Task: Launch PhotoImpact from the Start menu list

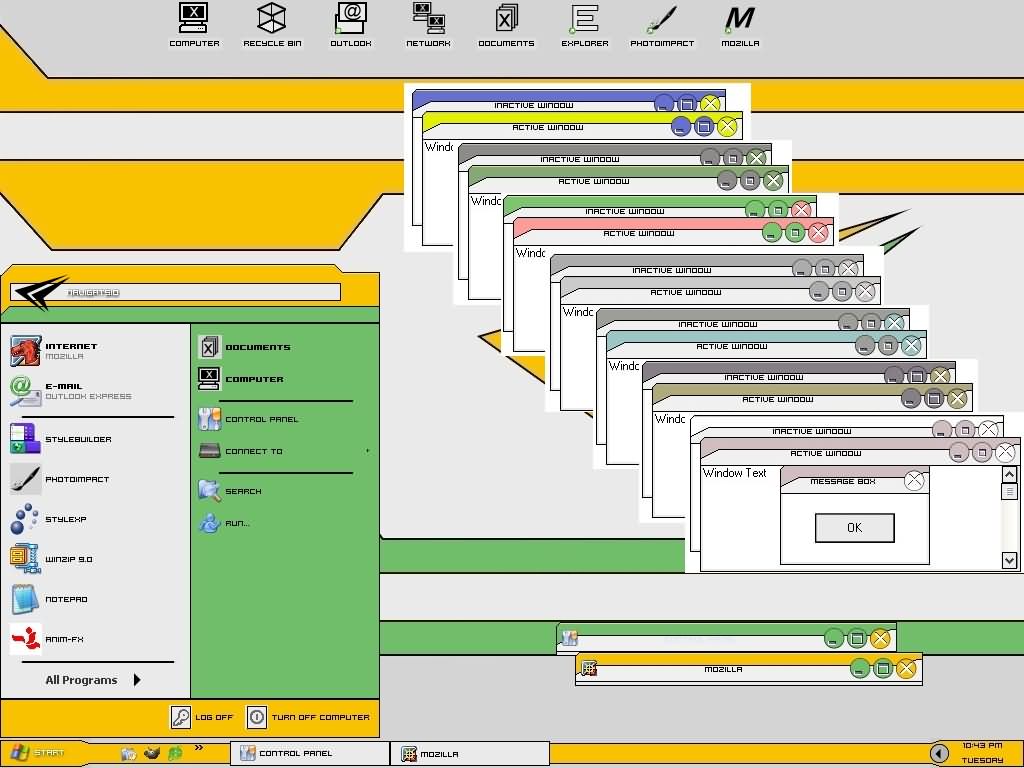Action: 59,479
